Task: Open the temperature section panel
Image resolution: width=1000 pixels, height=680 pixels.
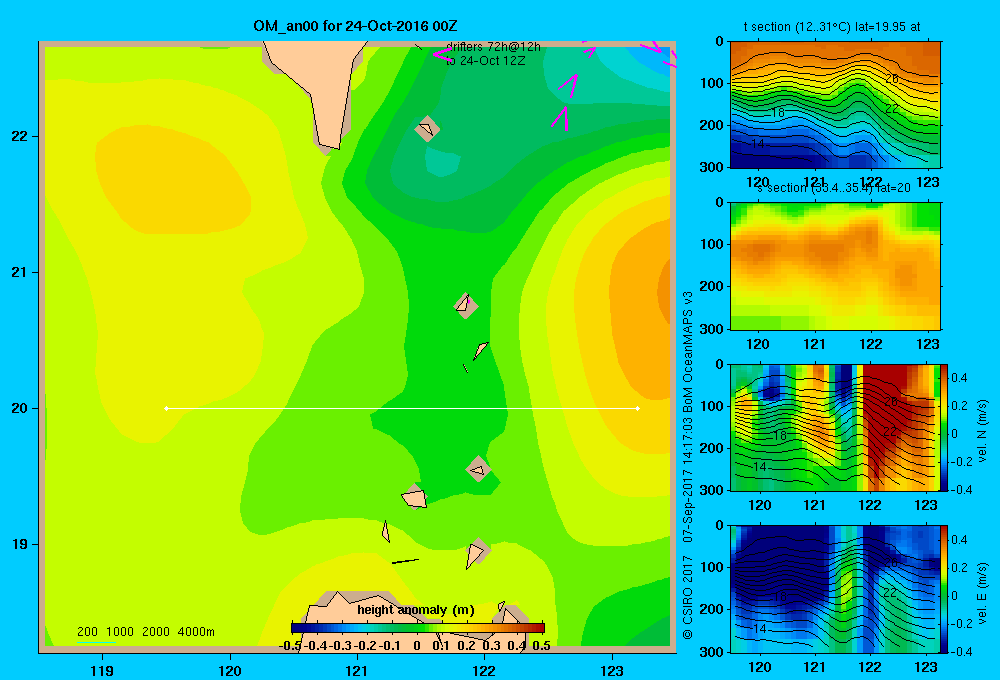Action: tap(835, 105)
